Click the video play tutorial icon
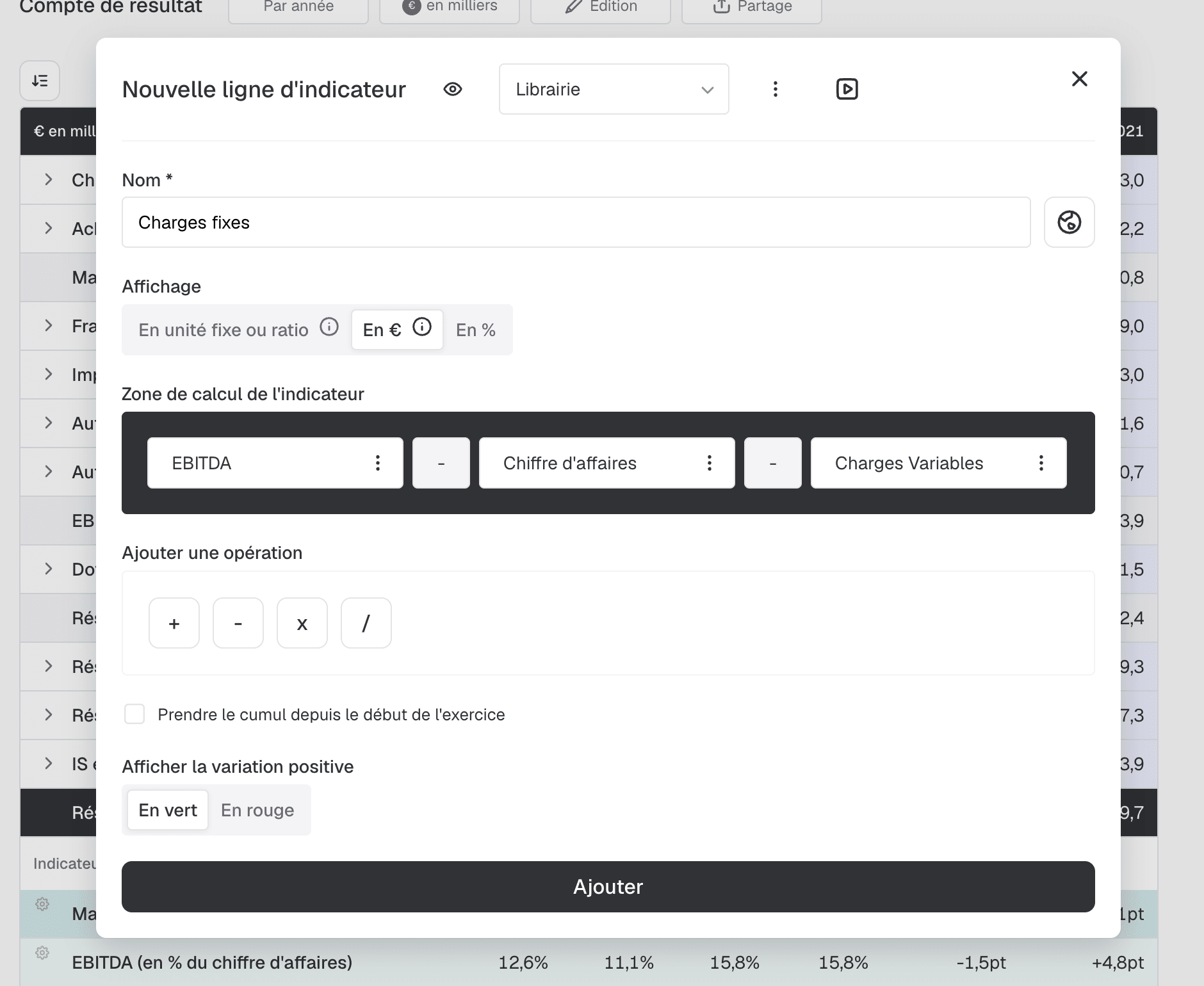This screenshot has width=1204, height=986. (x=847, y=89)
